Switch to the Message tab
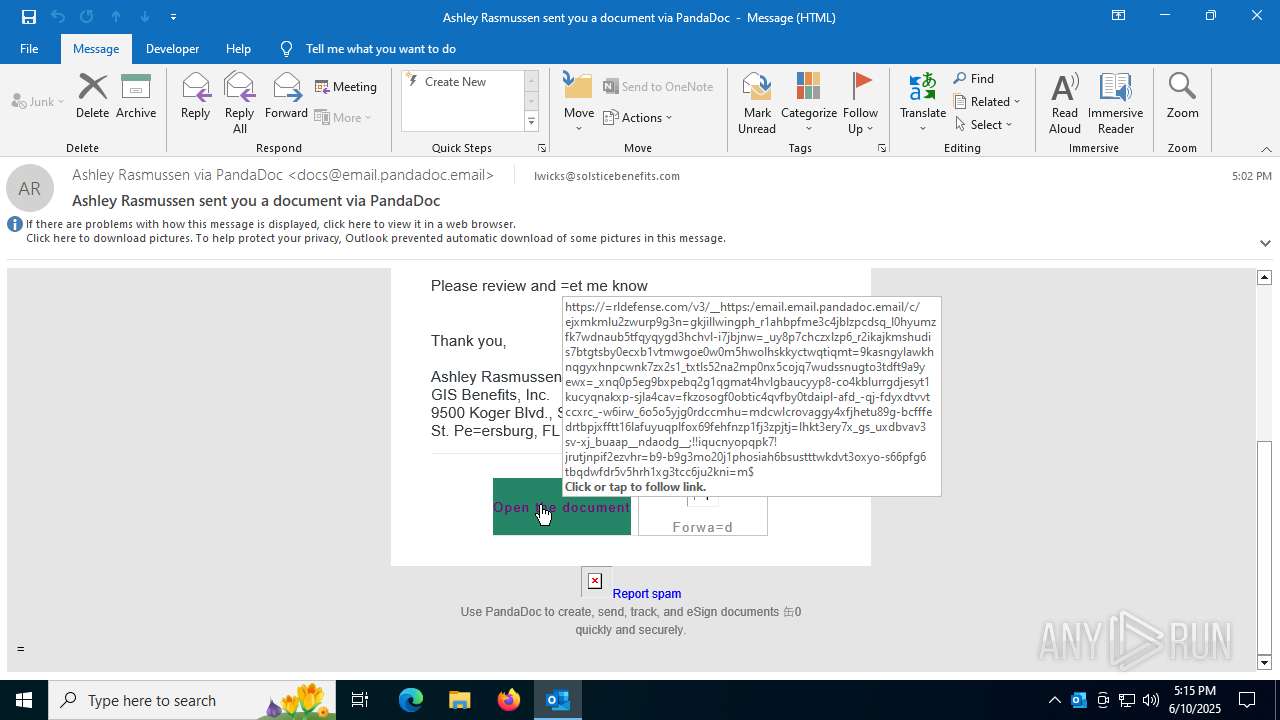The width and height of the screenshot is (1280, 720). click(x=96, y=48)
